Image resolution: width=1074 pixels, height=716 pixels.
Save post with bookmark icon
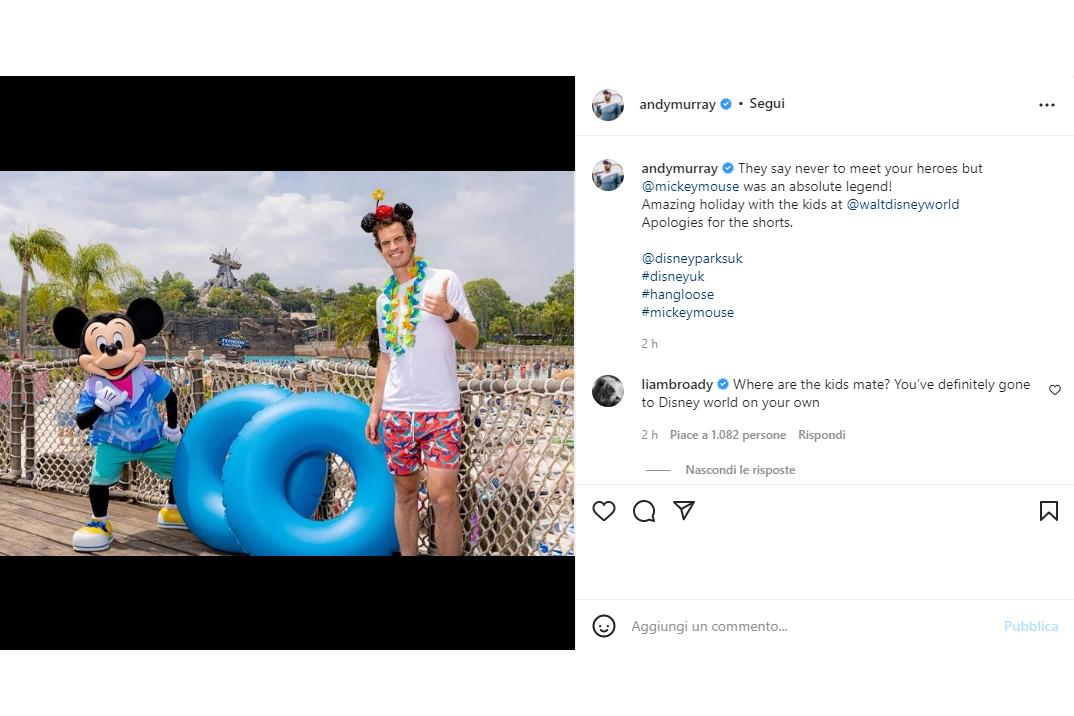[1048, 511]
